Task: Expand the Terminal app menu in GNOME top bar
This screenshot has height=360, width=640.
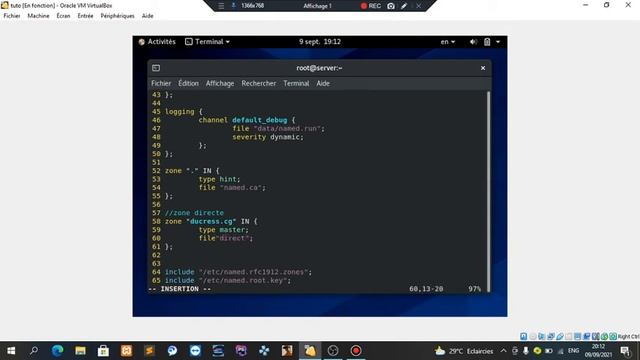Action: click(207, 42)
